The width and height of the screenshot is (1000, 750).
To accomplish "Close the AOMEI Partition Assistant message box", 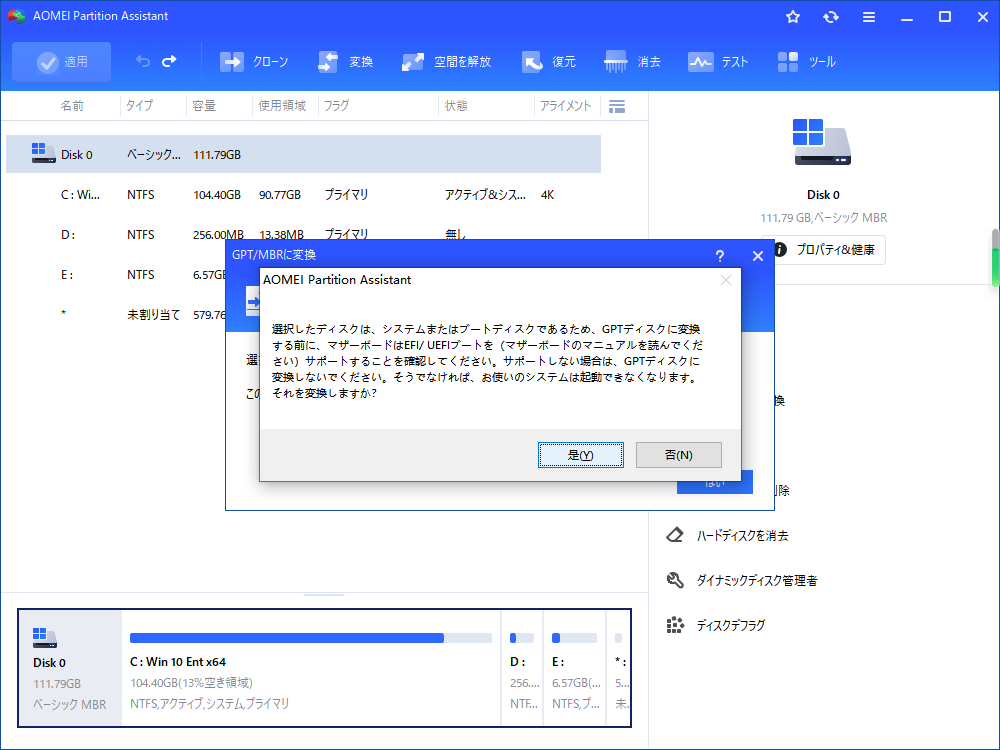I will pyautogui.click(x=726, y=280).
